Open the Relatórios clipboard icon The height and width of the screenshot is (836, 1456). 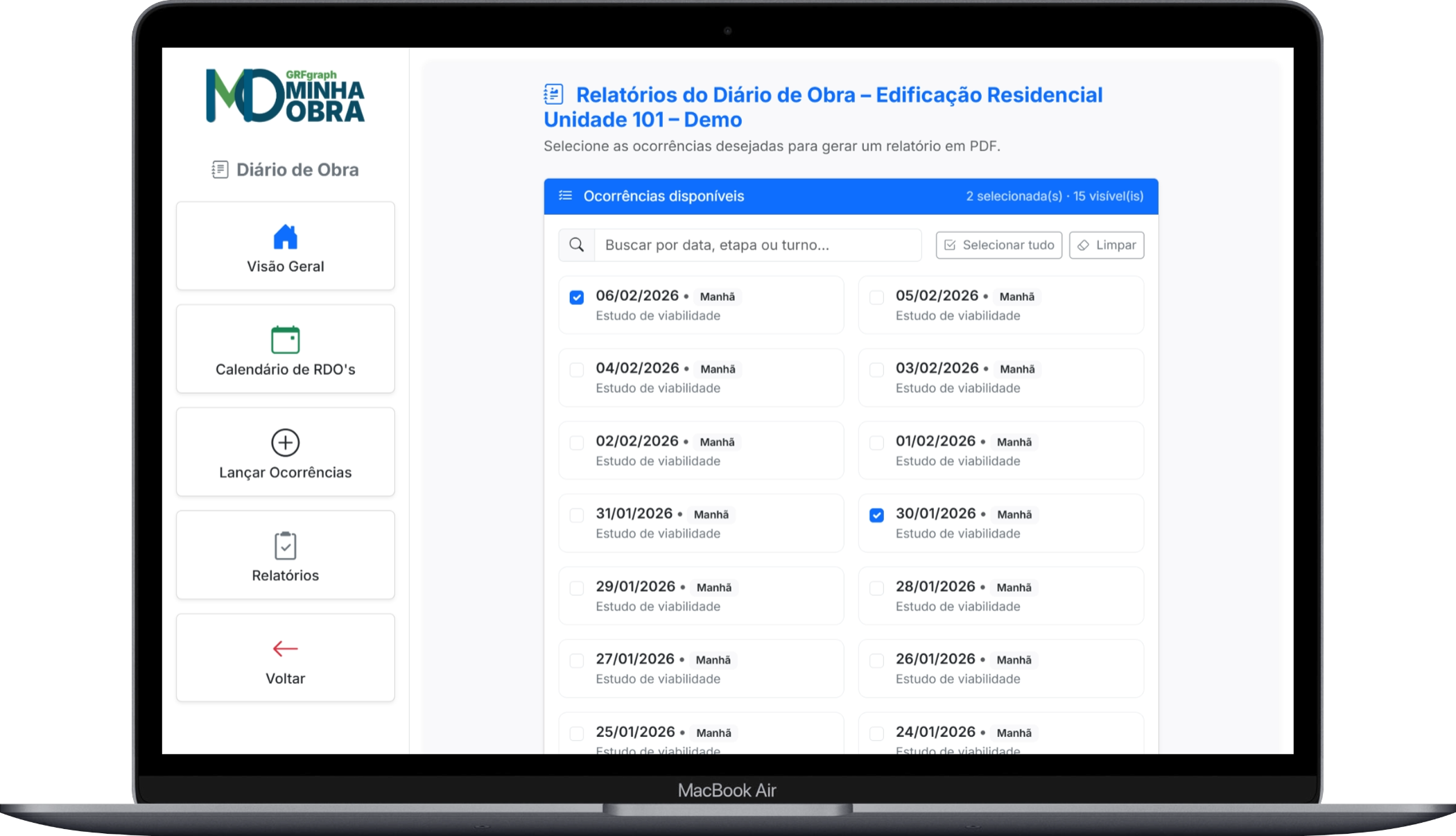click(285, 546)
